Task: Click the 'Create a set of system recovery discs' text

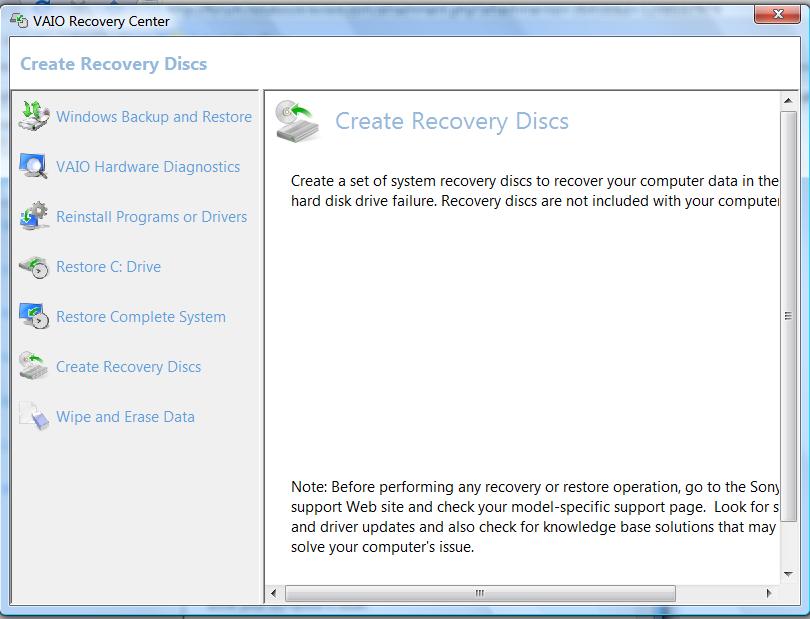Action: [x=535, y=191]
